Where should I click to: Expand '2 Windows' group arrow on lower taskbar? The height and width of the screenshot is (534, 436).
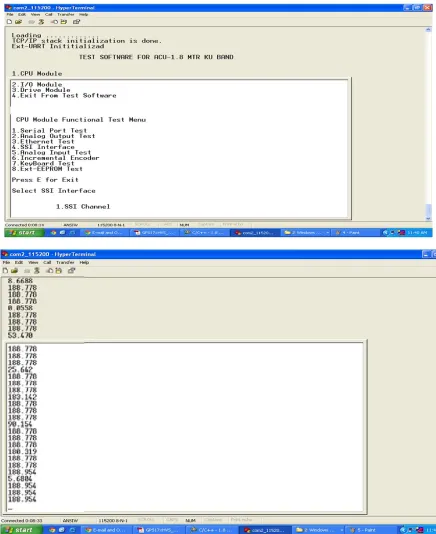pos(342,530)
